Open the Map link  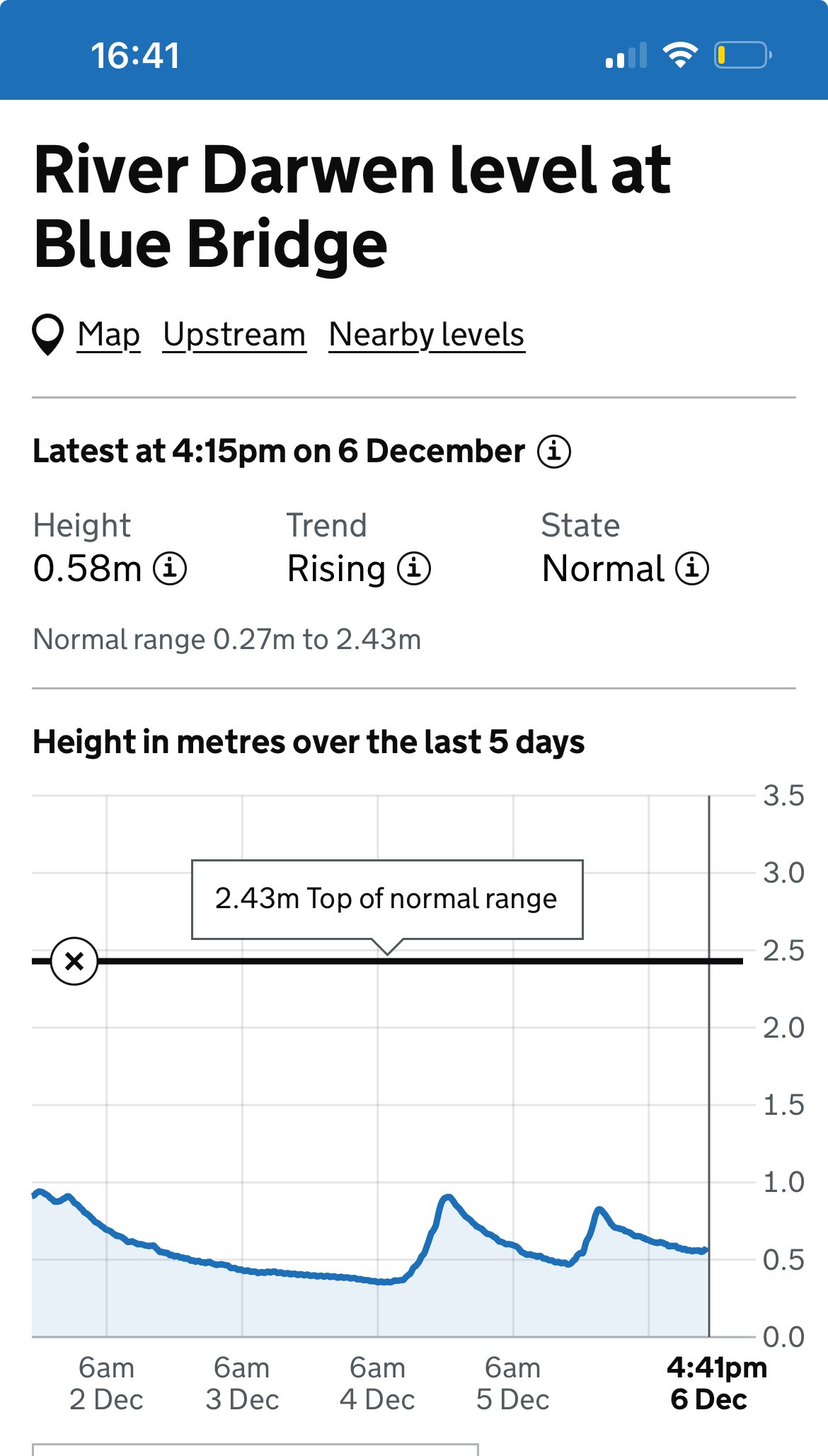(x=109, y=335)
